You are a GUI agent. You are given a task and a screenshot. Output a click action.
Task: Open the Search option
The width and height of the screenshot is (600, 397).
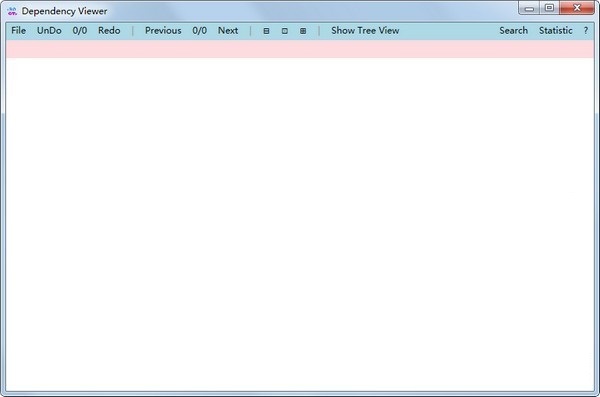tap(514, 31)
